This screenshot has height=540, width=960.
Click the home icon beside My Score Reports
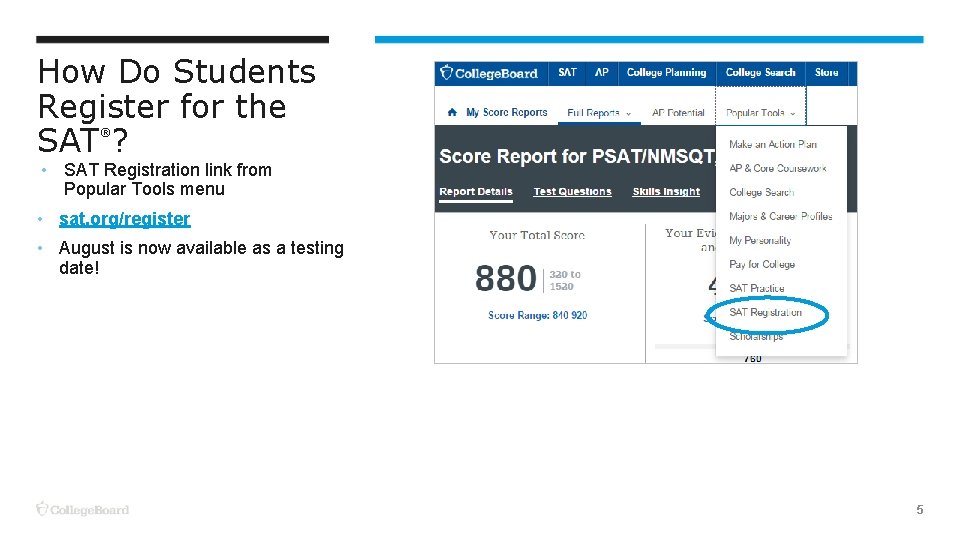click(x=452, y=112)
